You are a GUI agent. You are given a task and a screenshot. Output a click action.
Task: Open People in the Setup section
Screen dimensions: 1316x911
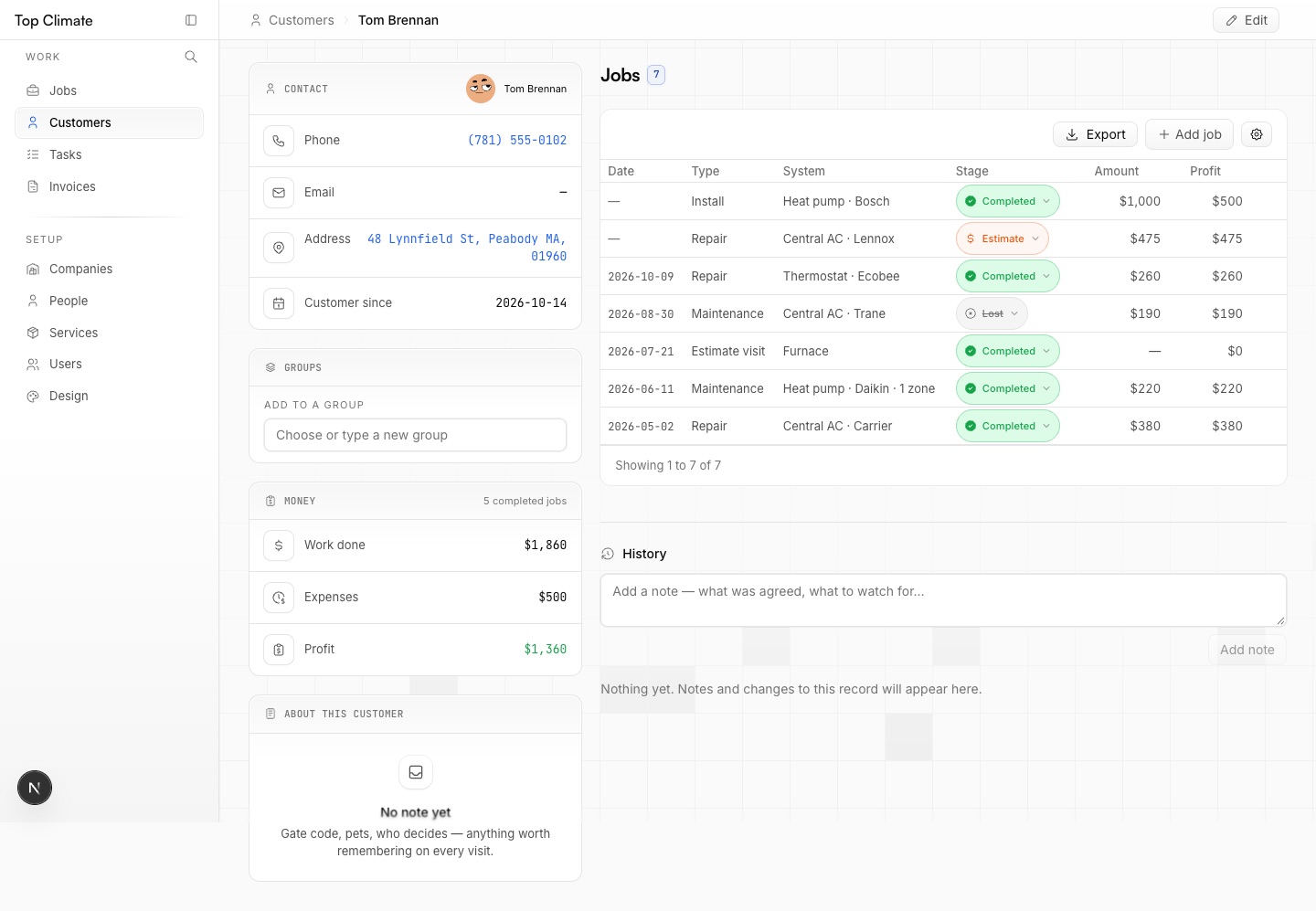coord(109,301)
